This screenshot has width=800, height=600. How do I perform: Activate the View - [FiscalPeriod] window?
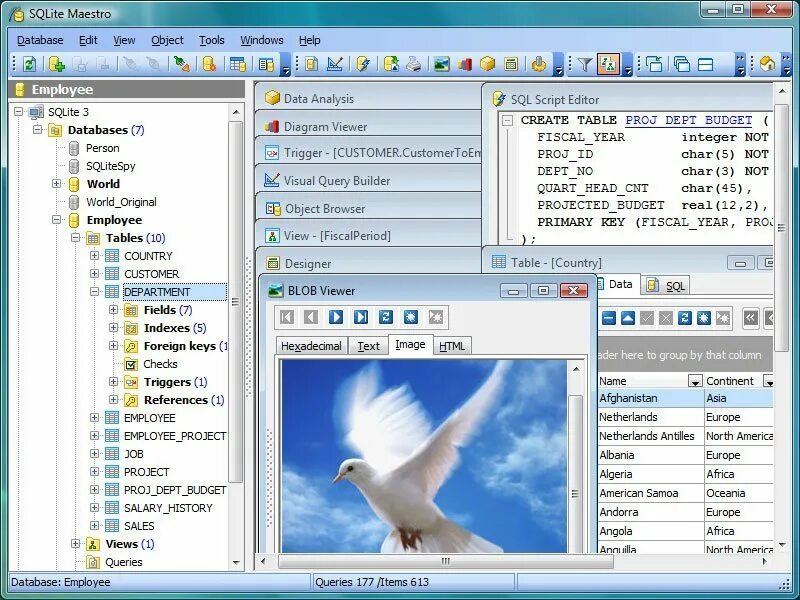coord(337,236)
